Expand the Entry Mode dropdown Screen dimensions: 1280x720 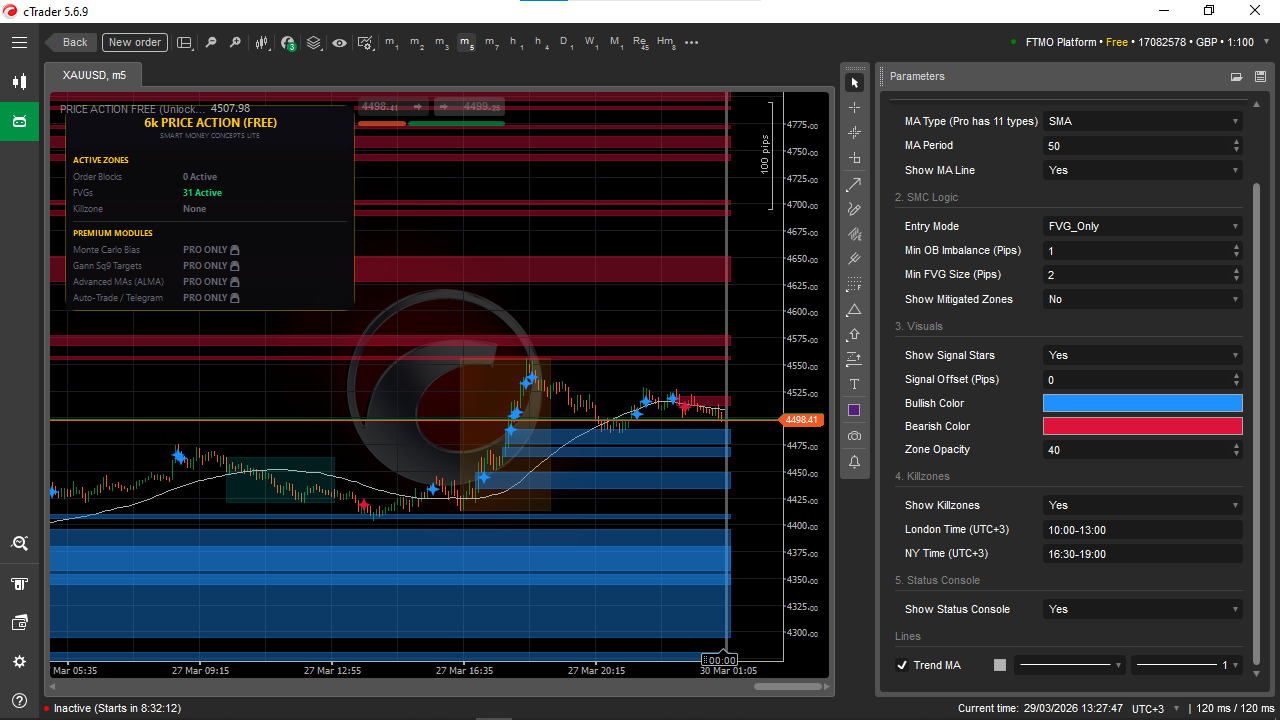coord(1142,226)
